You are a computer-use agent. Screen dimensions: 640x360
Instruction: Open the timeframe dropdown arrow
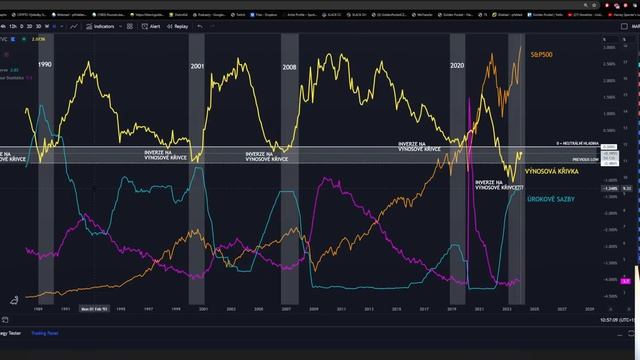(62, 26)
